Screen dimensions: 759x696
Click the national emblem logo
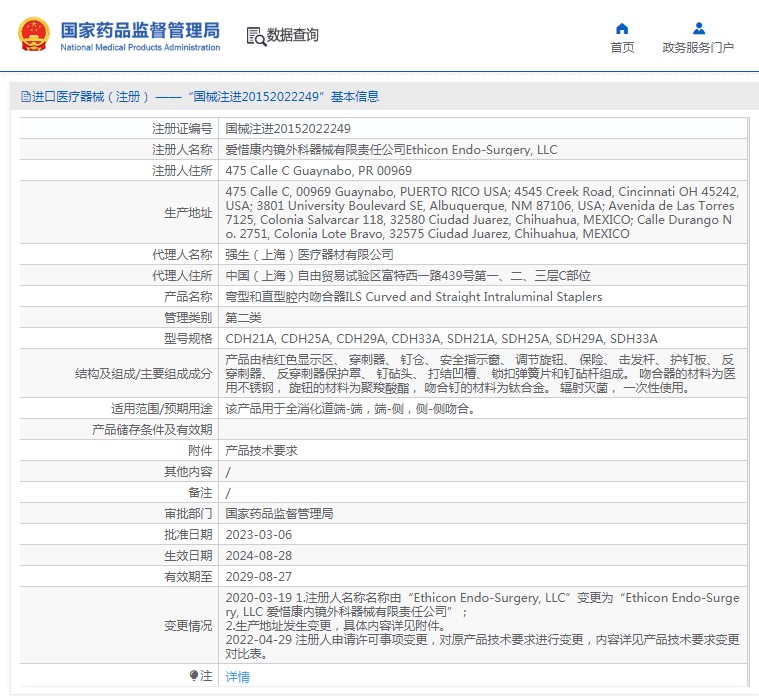(x=34, y=34)
